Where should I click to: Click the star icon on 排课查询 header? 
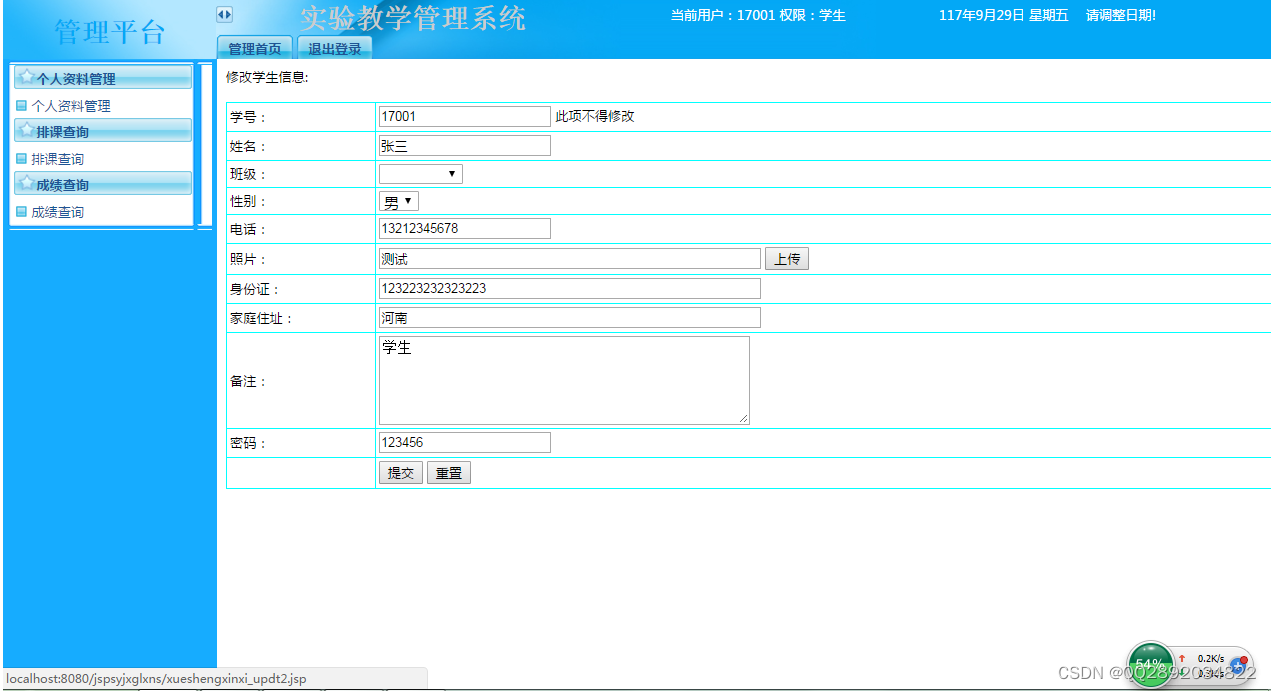tap(27, 130)
